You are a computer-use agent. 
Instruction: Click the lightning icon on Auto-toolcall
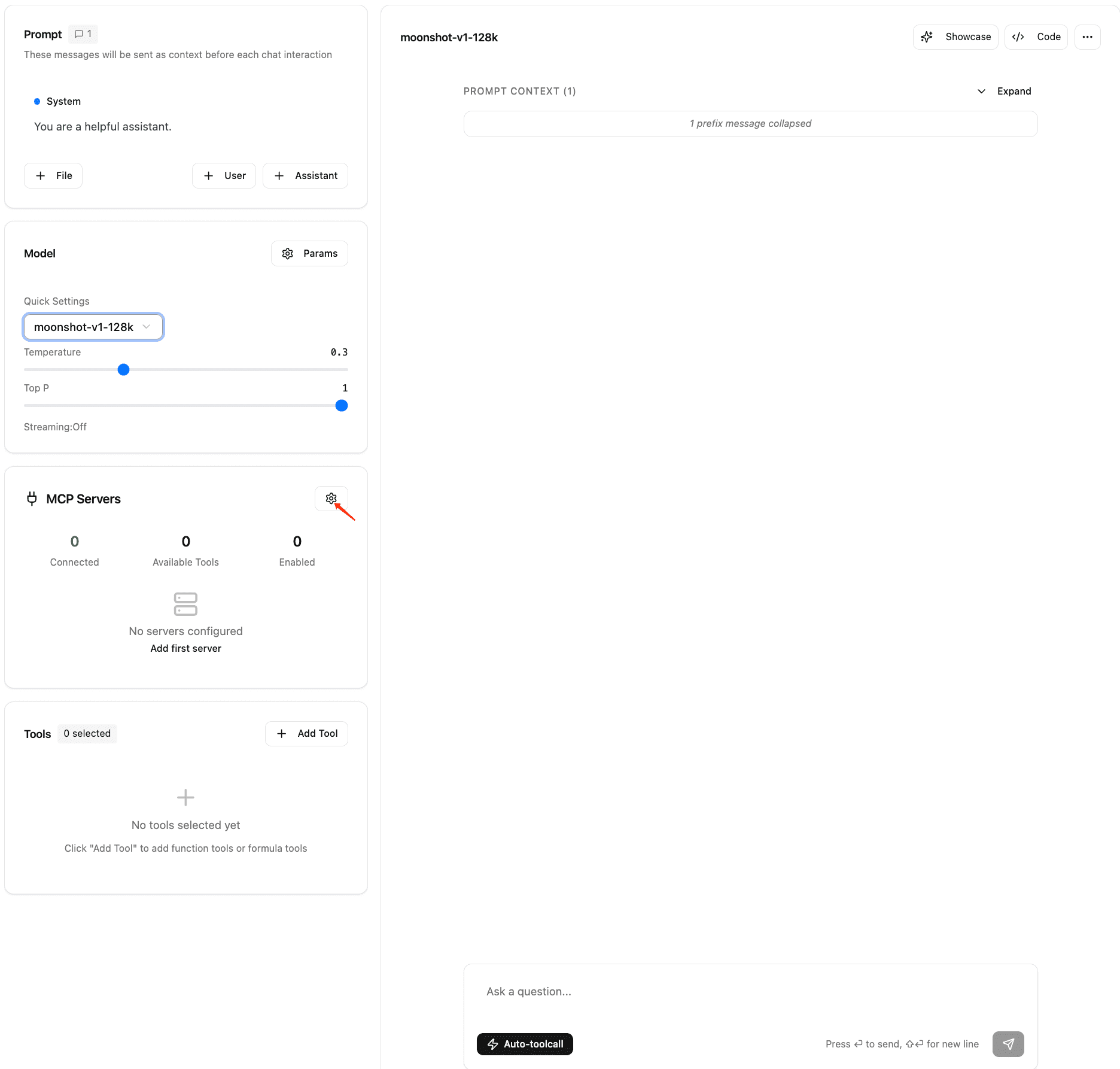tap(493, 1044)
